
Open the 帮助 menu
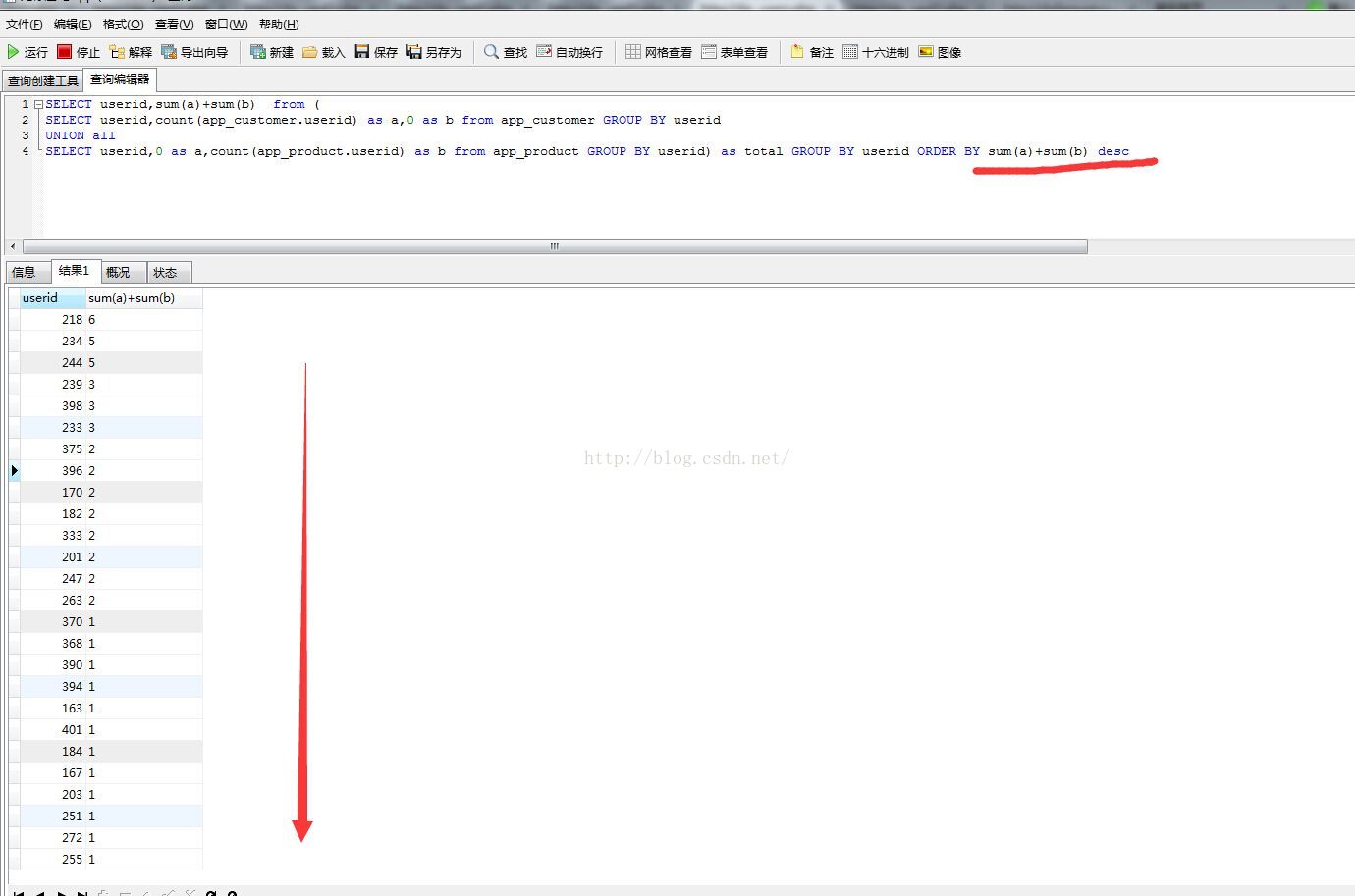click(x=279, y=24)
